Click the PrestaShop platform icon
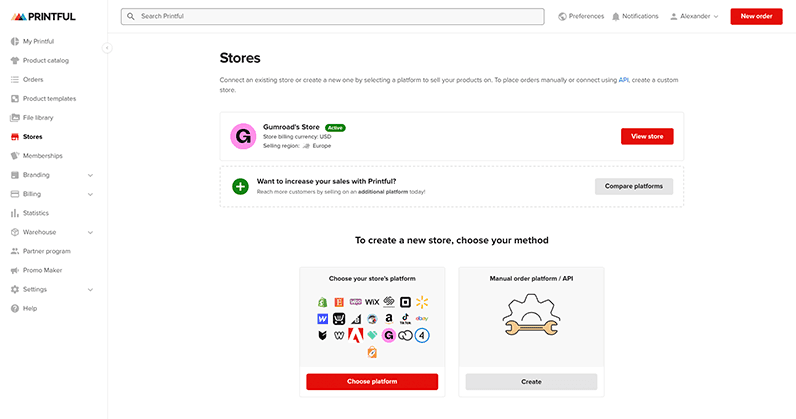The height and width of the screenshot is (419, 796). [372, 319]
